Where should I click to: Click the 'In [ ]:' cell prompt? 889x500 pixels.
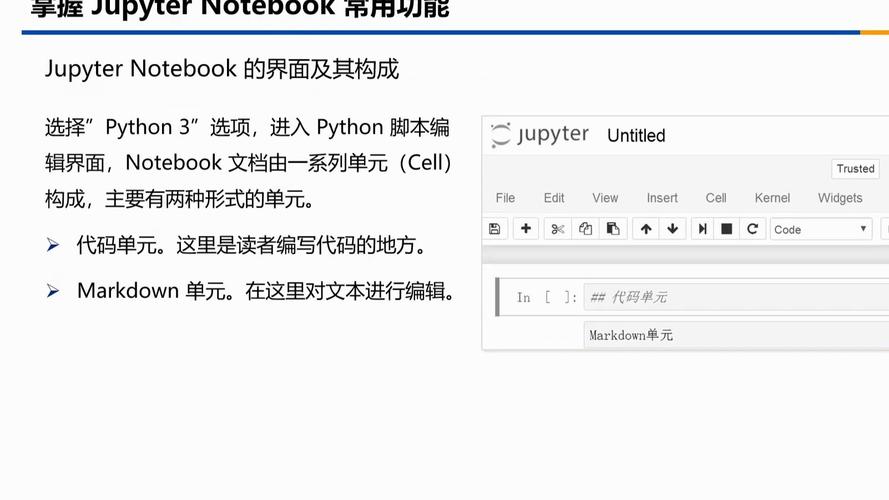coord(547,297)
